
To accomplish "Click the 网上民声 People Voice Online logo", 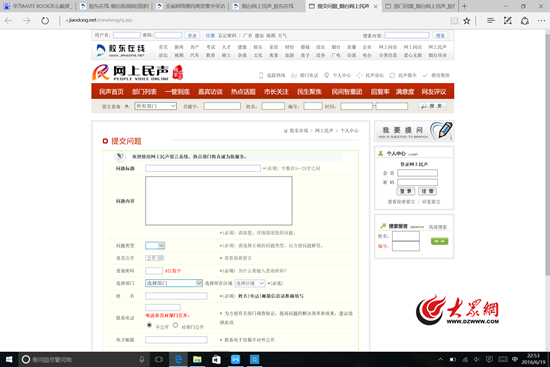I will 138,72.
